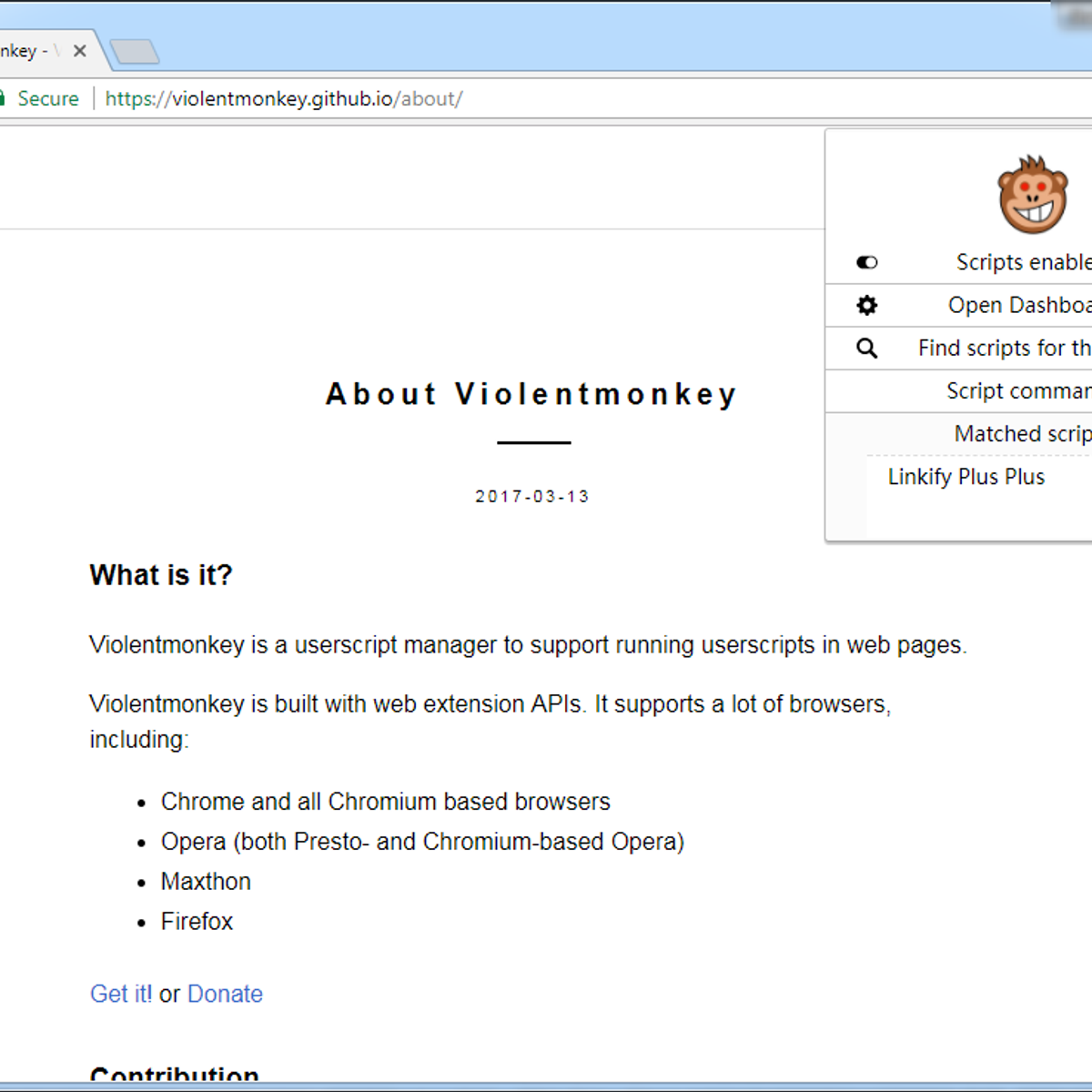Toggle the Scripts enabled switch icon

pos(867,262)
